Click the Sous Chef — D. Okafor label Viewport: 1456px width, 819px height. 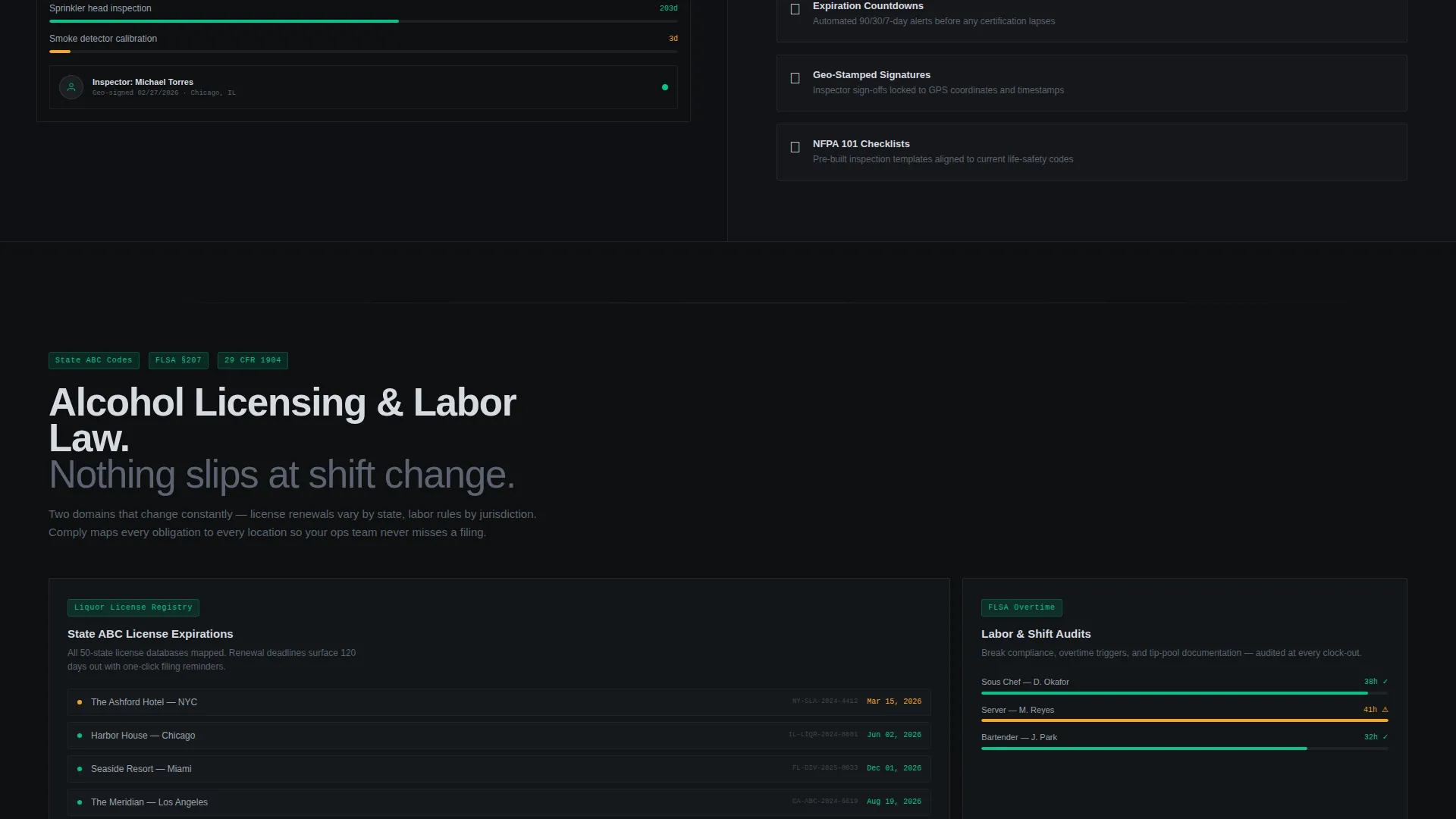coord(1025,682)
